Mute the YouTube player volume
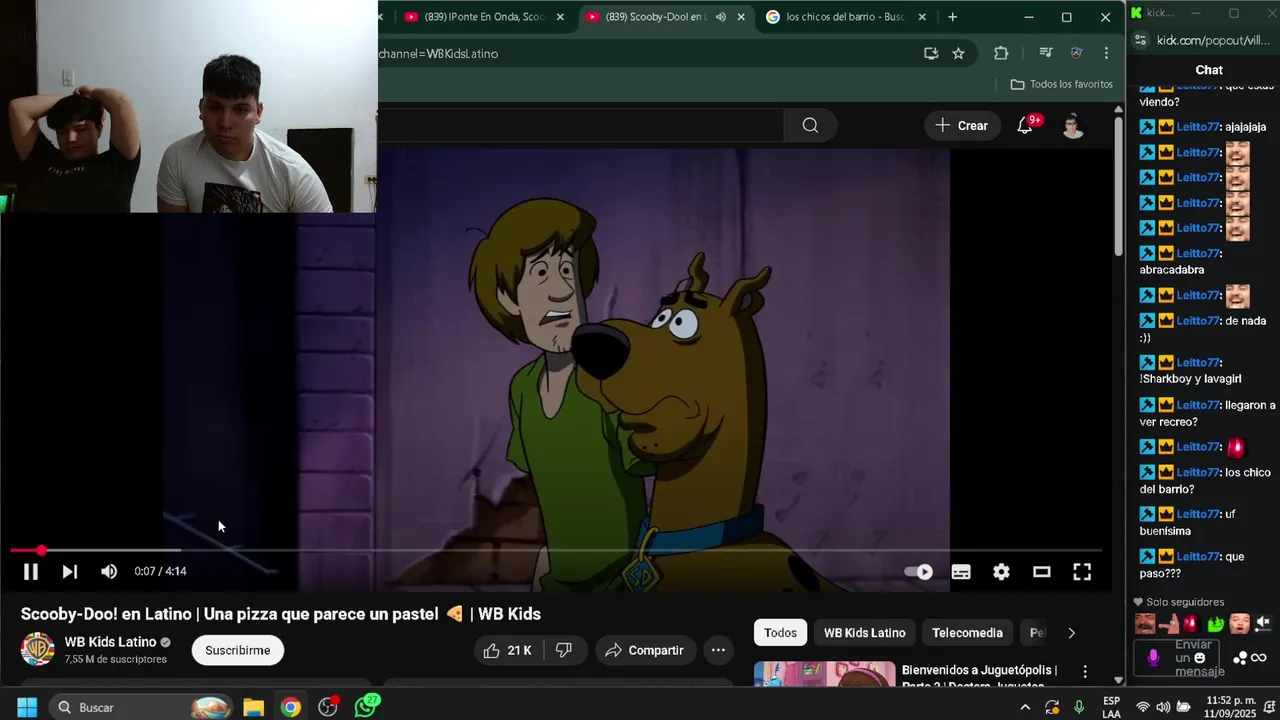The image size is (1280, 720). 109,572
